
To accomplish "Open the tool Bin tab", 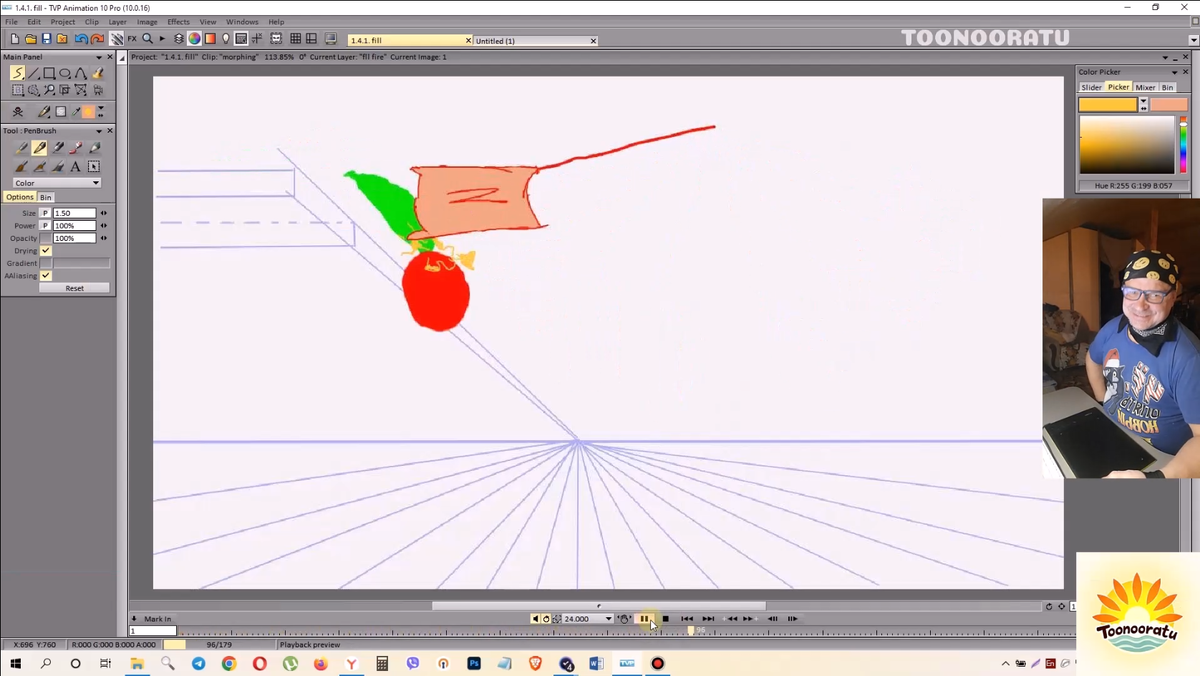I will (46, 197).
